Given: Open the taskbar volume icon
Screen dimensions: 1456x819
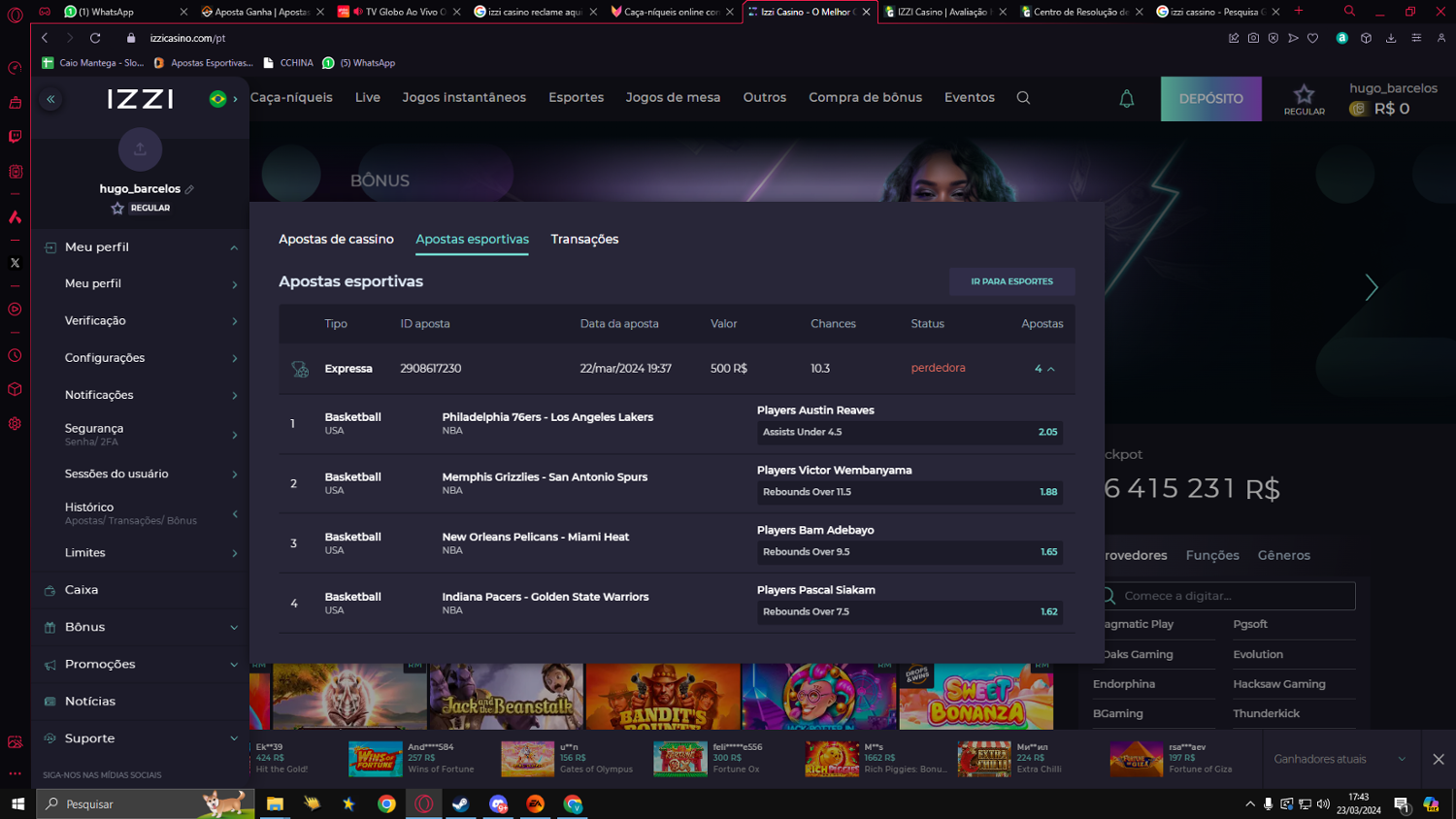Looking at the screenshot, I should (x=1323, y=804).
